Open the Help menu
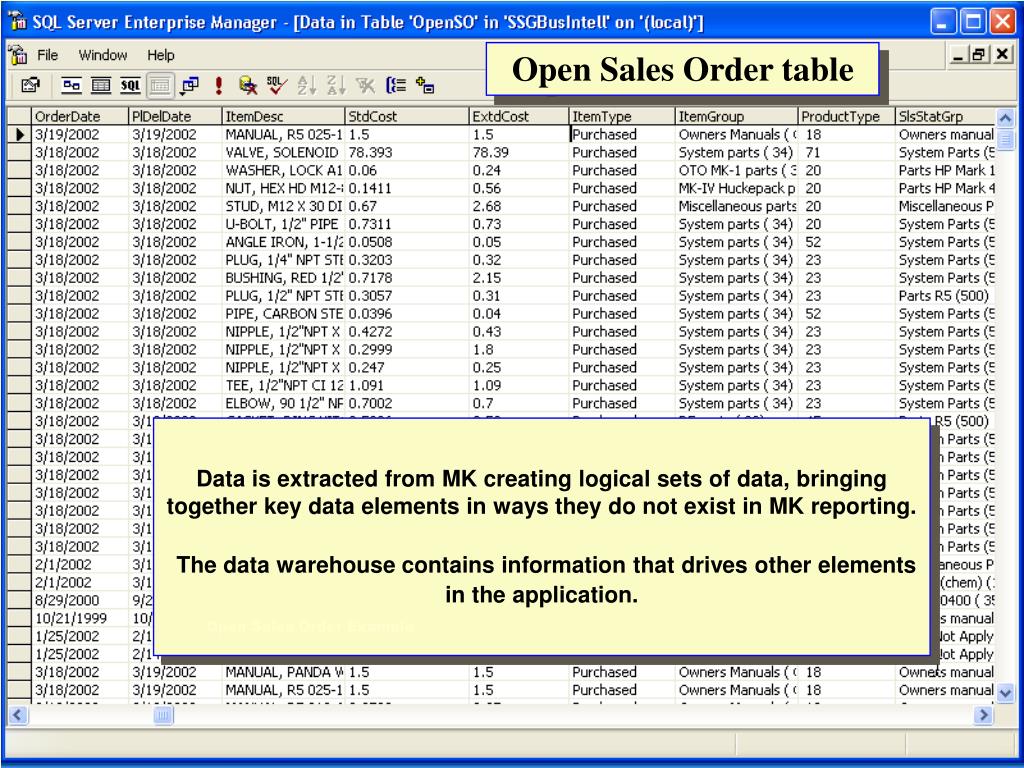The image size is (1024, 768). coord(161,55)
